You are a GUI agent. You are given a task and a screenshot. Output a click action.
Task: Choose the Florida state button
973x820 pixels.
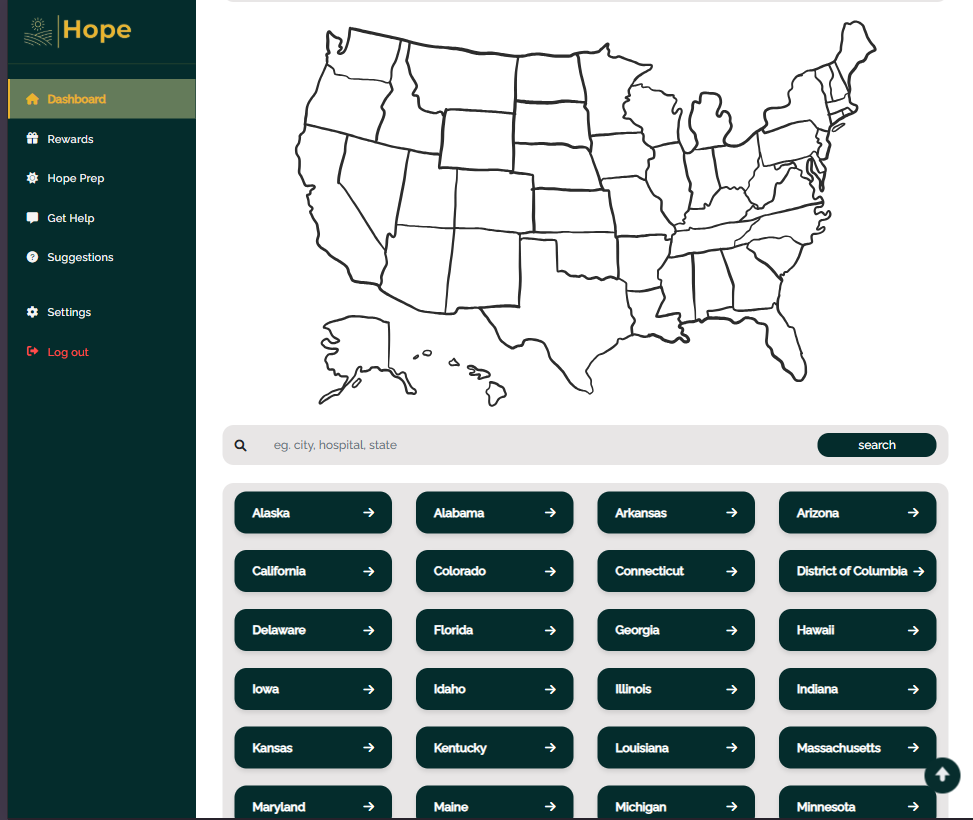click(494, 630)
